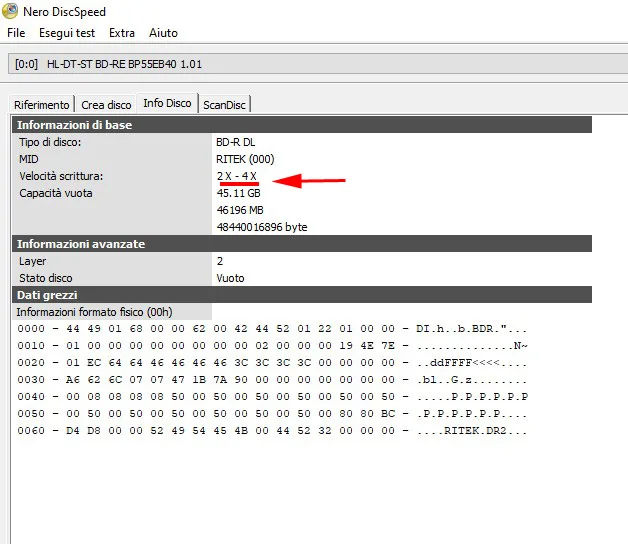
Task: Switch to the ScanDisc tab
Action: click(x=224, y=105)
